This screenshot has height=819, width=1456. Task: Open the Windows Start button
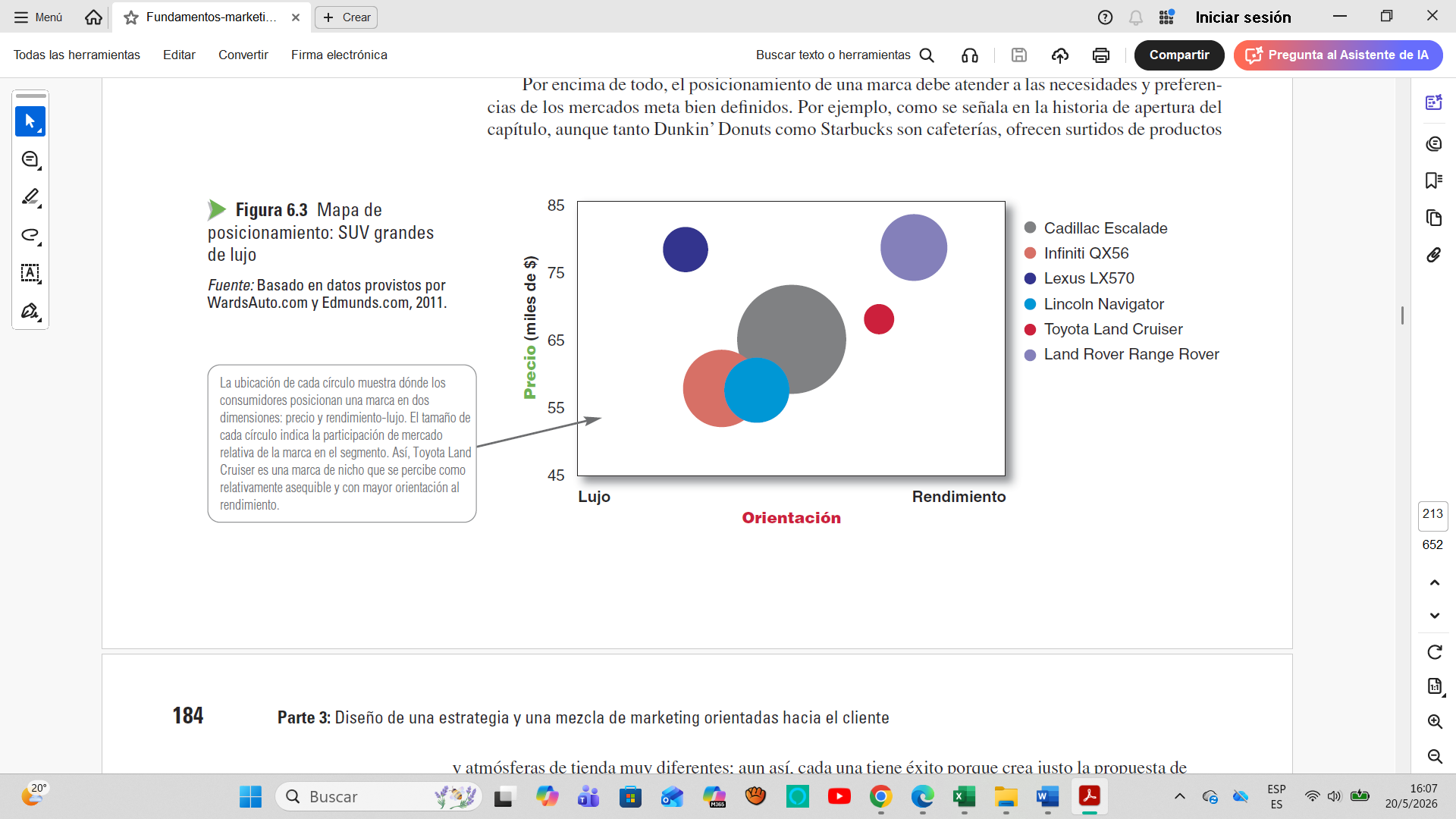tap(250, 797)
